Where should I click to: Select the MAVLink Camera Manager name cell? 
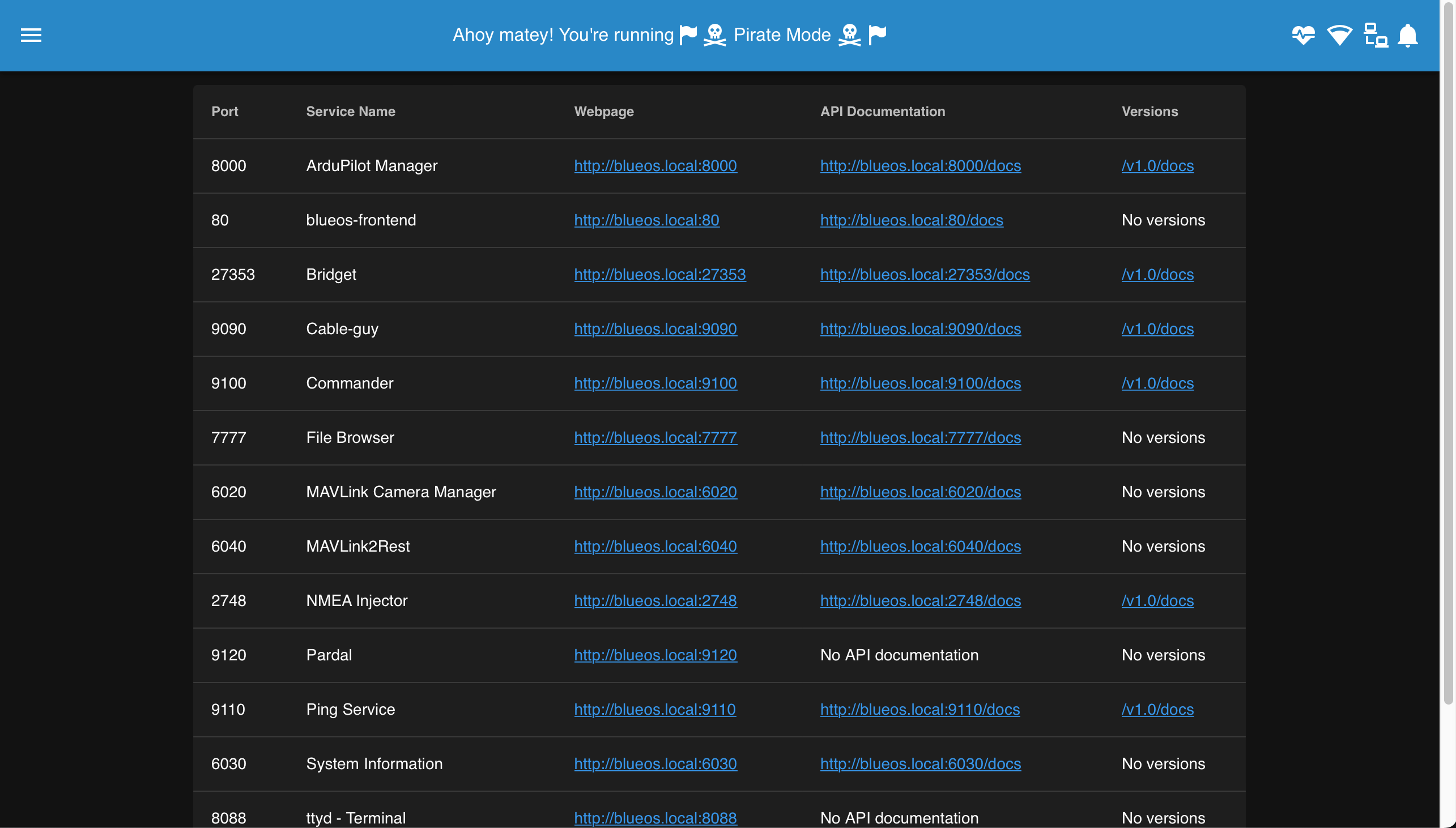[401, 492]
